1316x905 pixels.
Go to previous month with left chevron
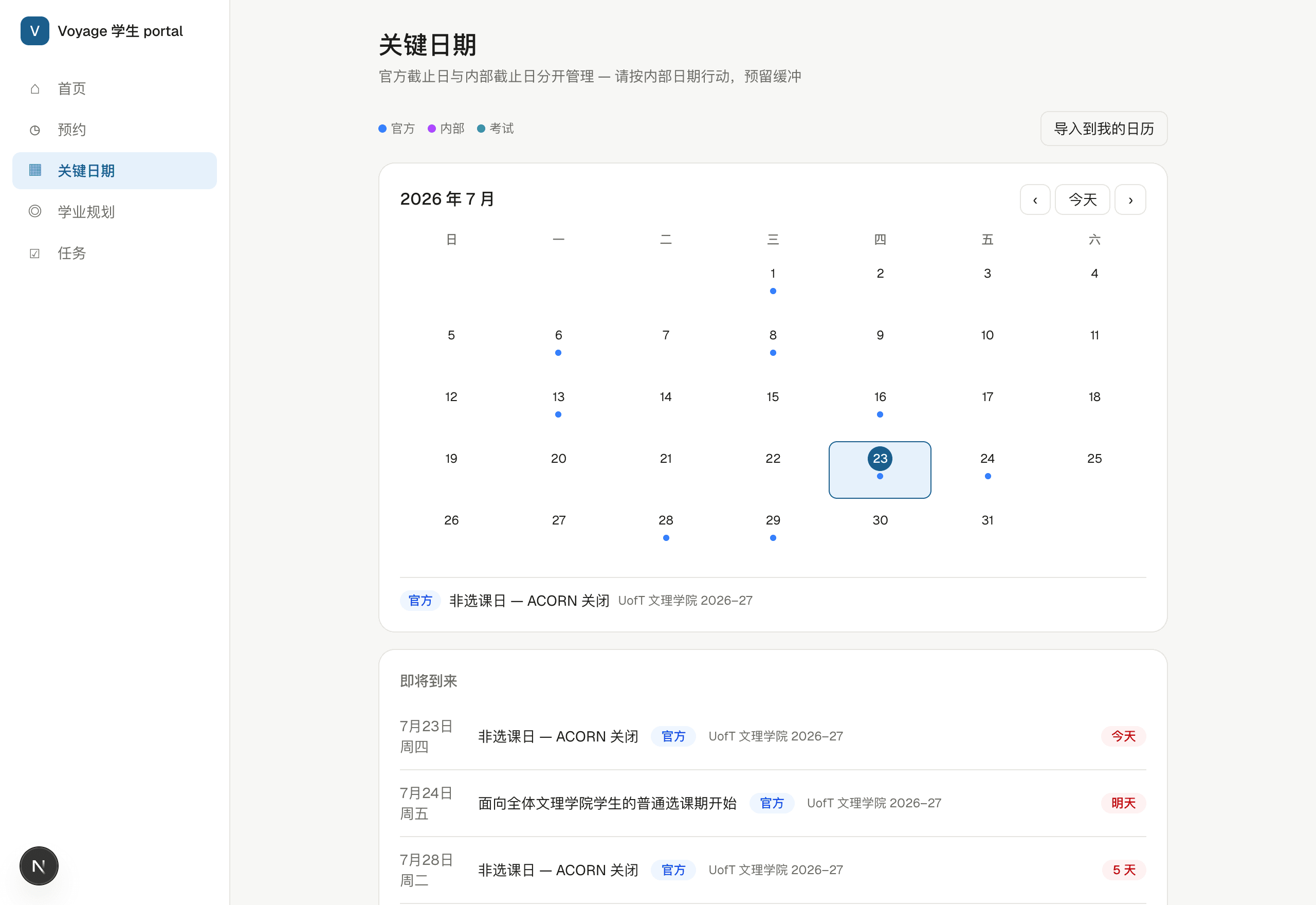[1035, 200]
